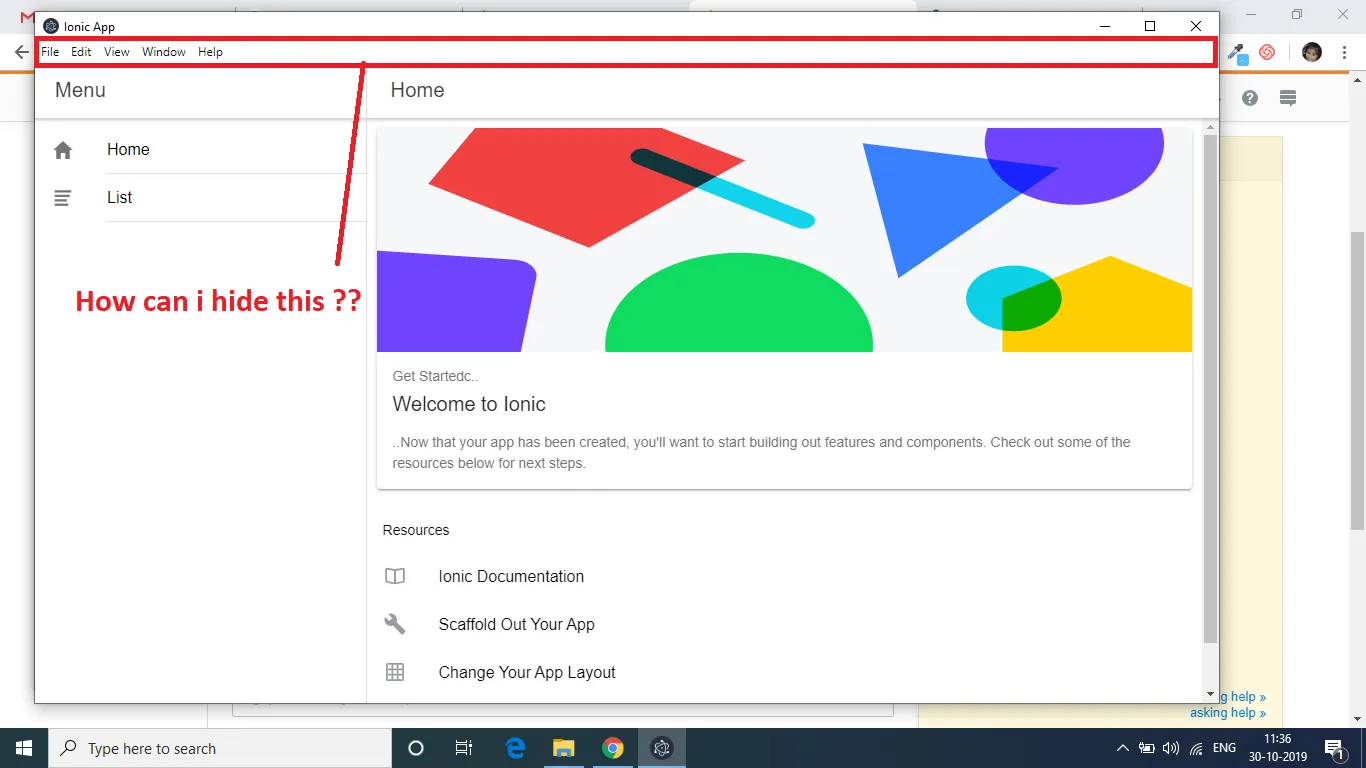Click the Electron app icon on the taskbar
The height and width of the screenshot is (768, 1366).
pyautogui.click(x=661, y=748)
